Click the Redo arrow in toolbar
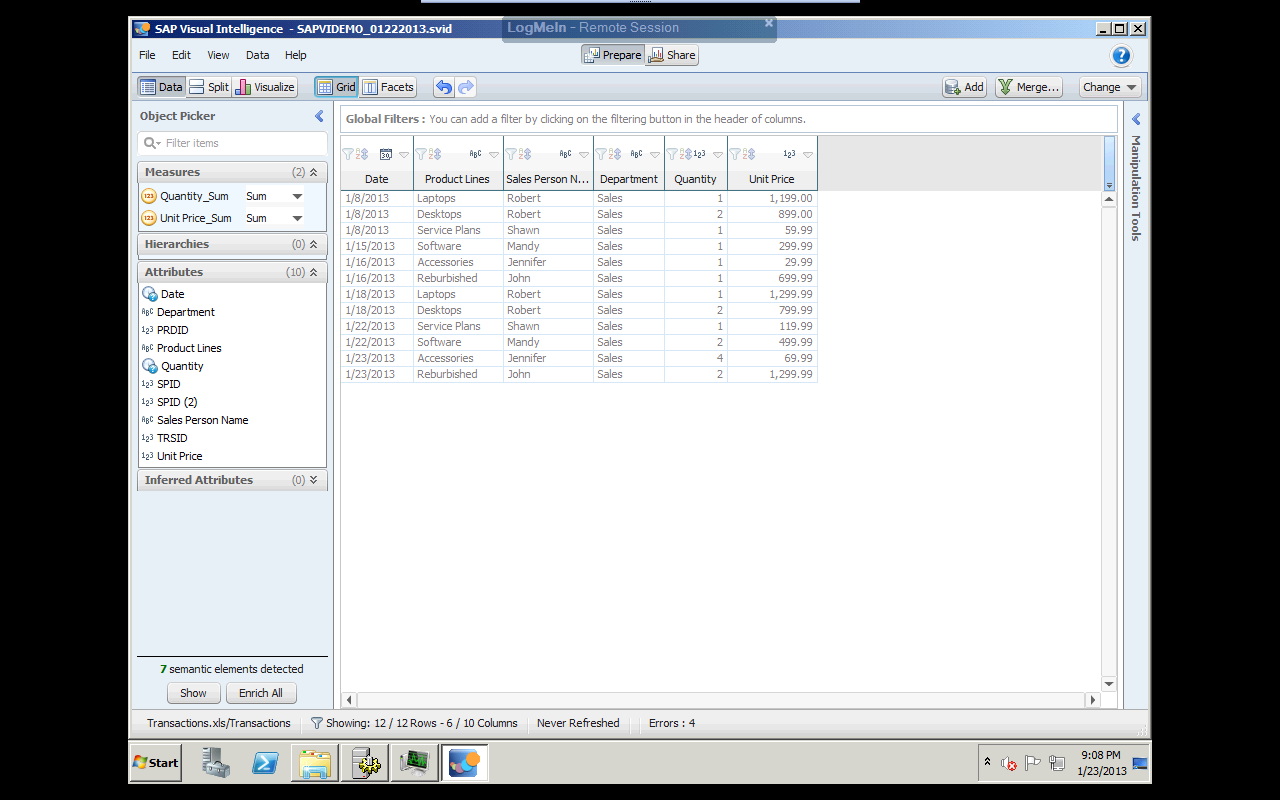1280x800 pixels. [465, 87]
